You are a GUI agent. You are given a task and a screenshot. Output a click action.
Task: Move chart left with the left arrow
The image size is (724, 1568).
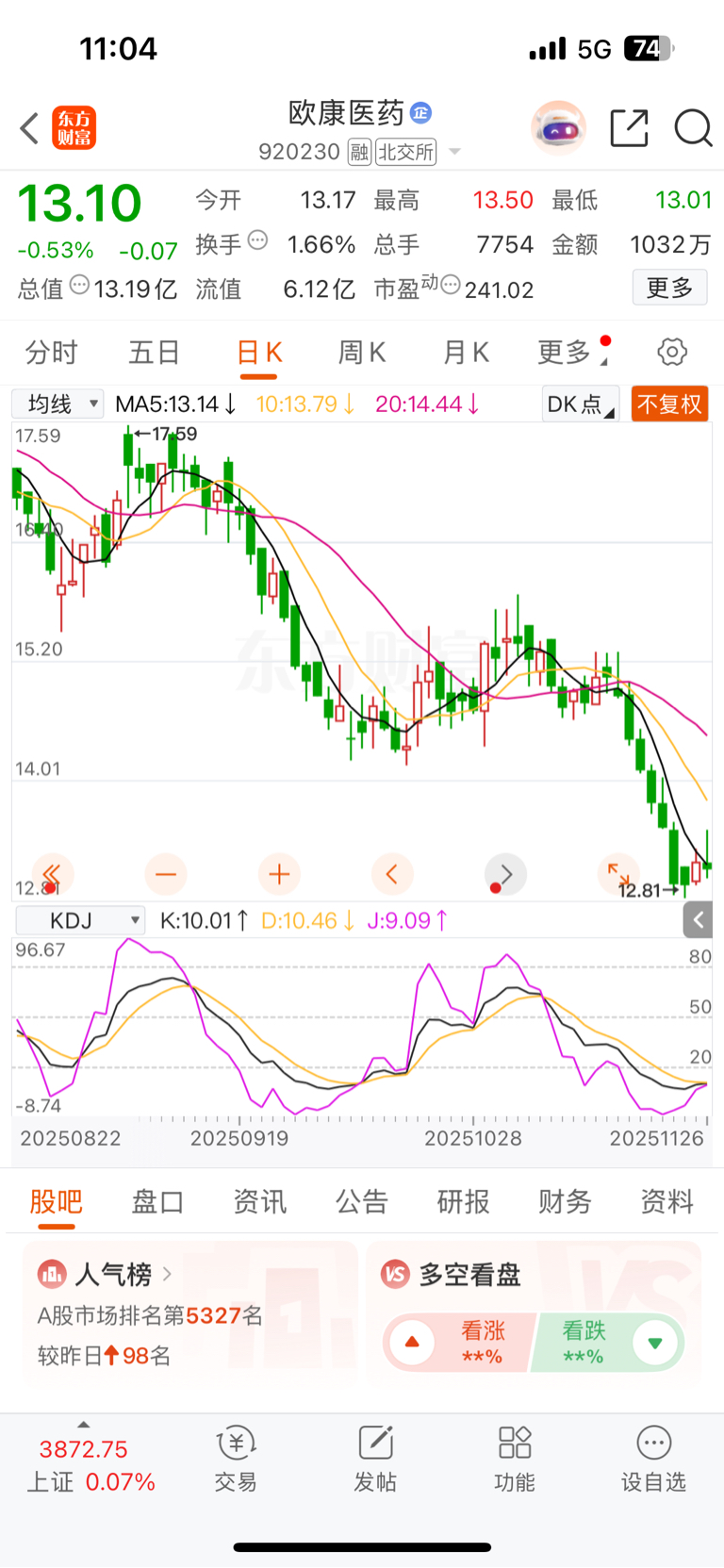(x=392, y=874)
